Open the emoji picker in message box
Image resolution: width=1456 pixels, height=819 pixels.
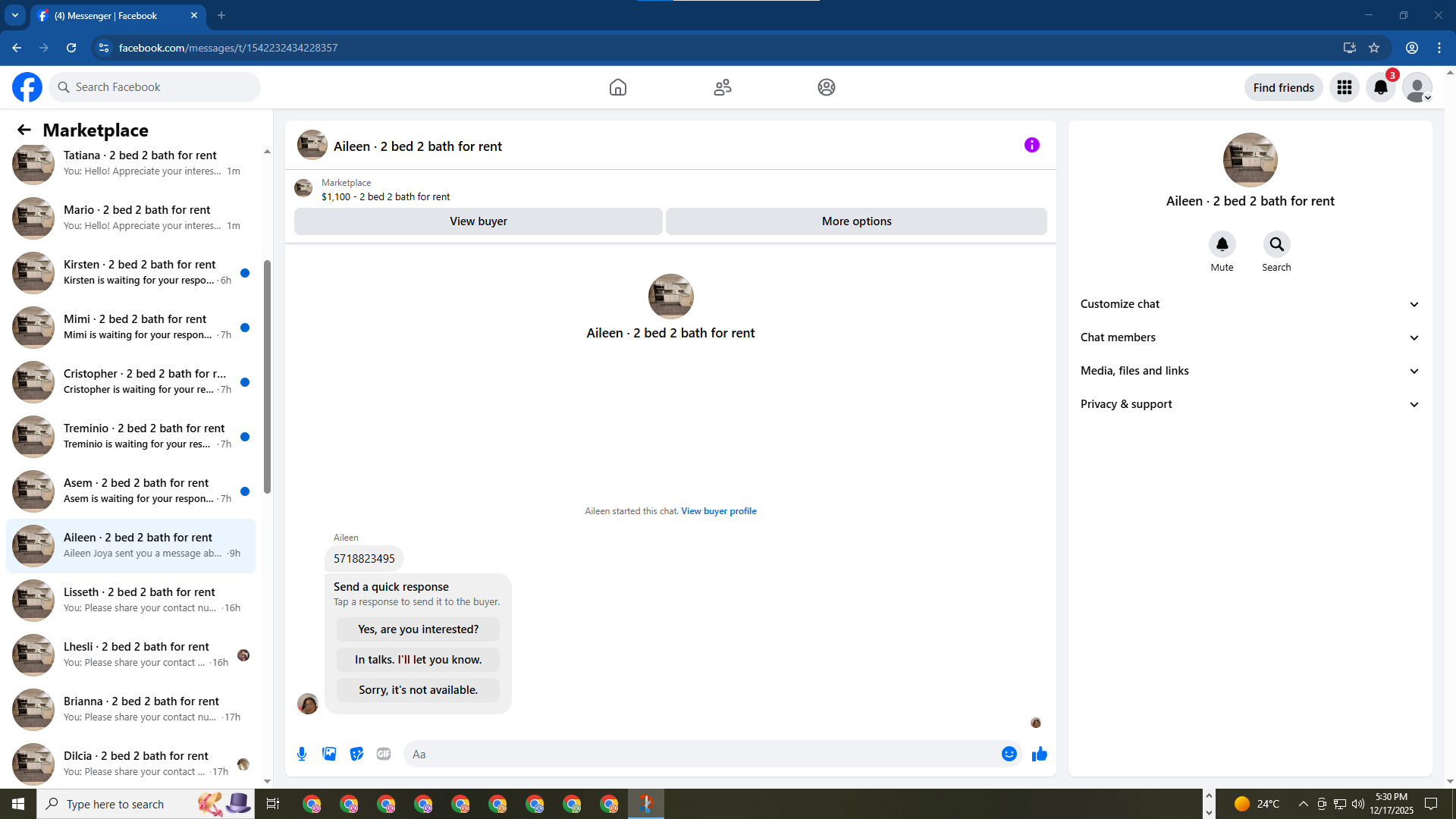coord(1009,754)
